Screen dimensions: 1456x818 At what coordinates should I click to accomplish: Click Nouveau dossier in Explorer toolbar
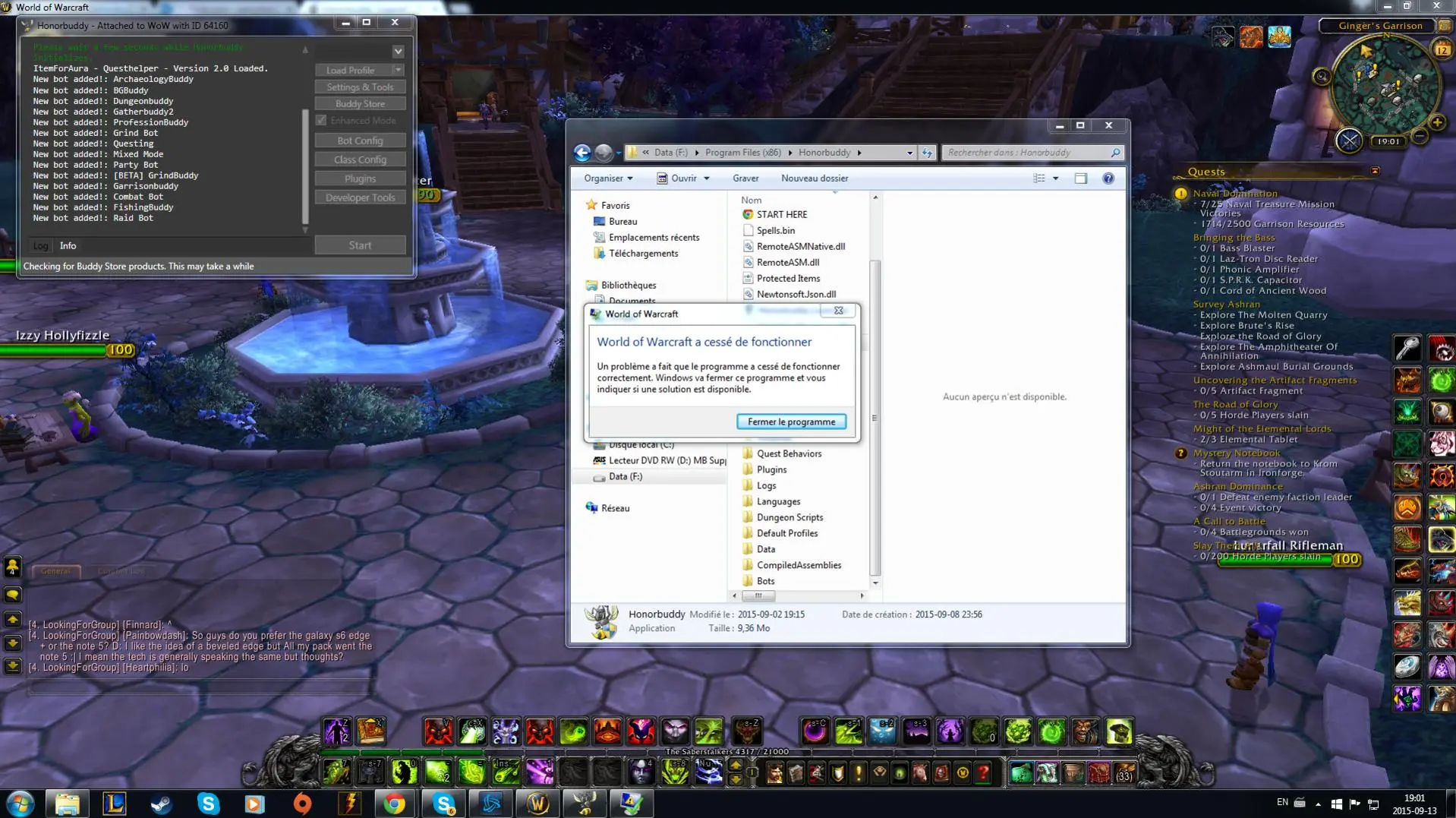[x=815, y=178]
